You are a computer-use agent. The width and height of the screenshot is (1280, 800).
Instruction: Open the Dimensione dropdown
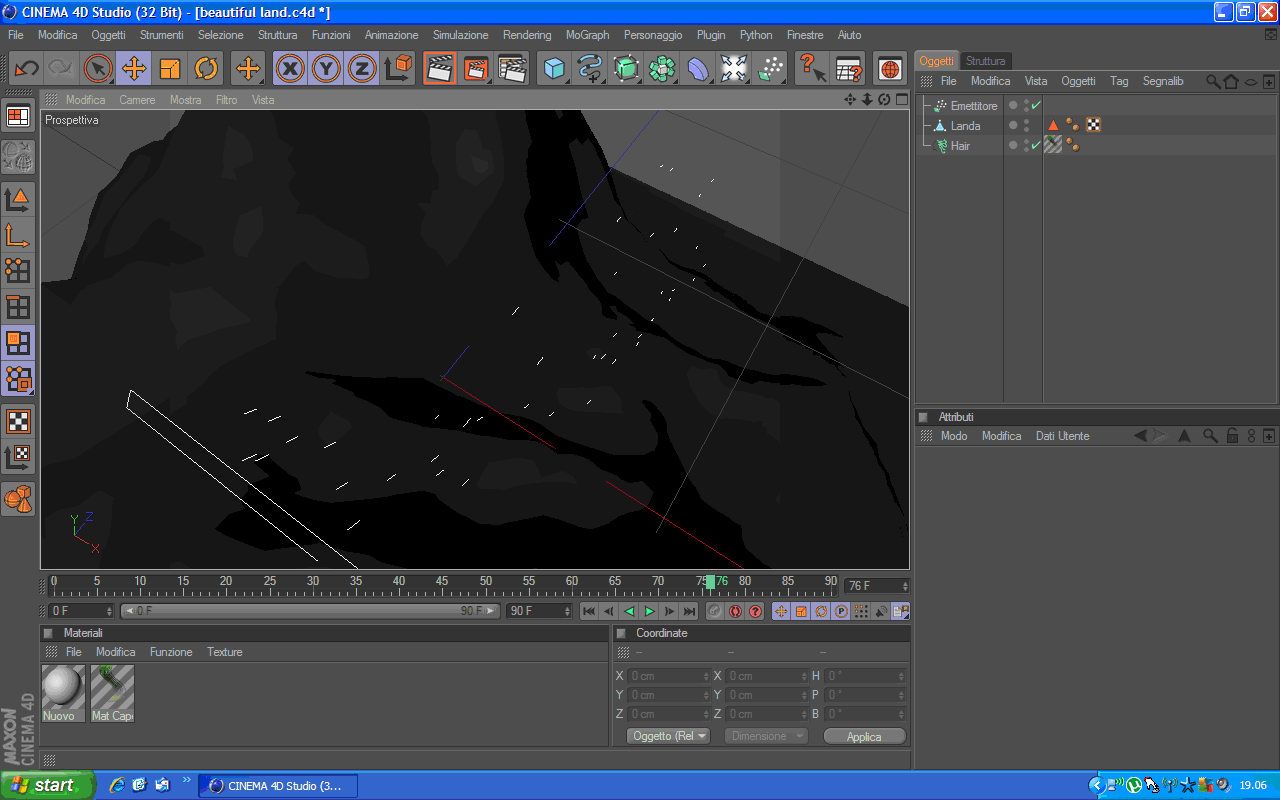click(x=766, y=736)
